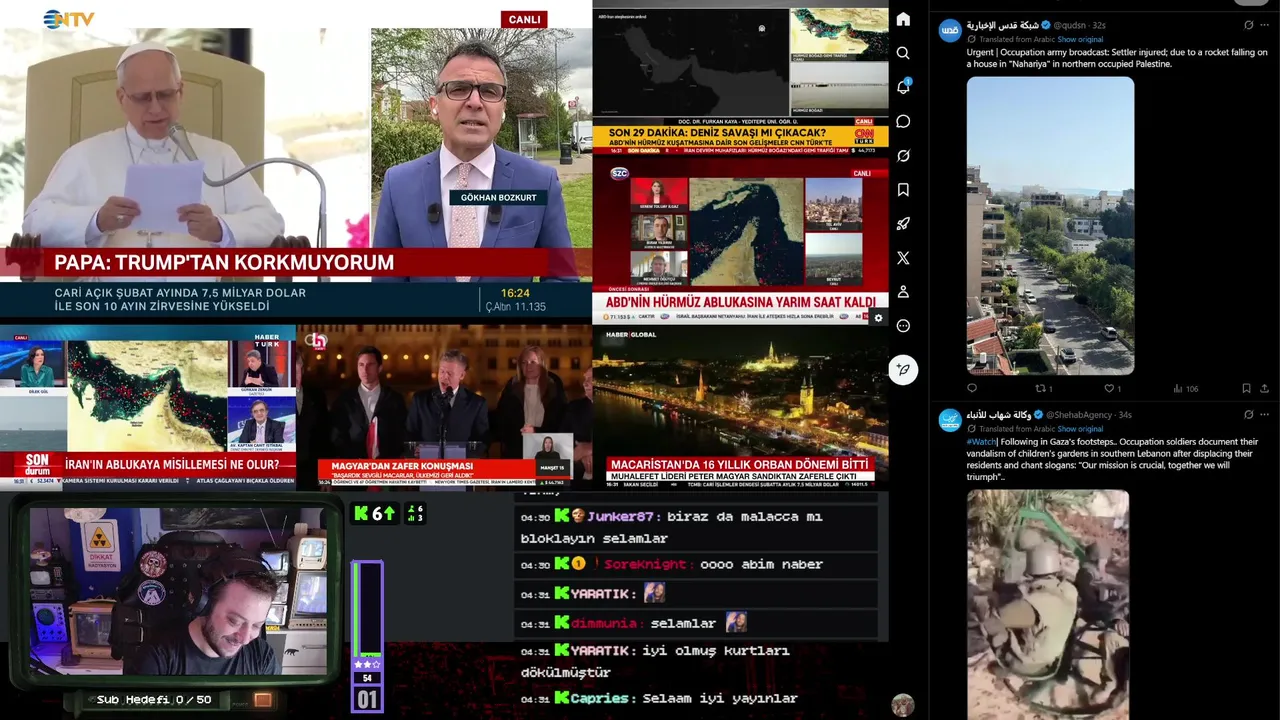Click the Kick follower counter showing 6
Viewport: 1280px width, 720px height.
coord(375,514)
